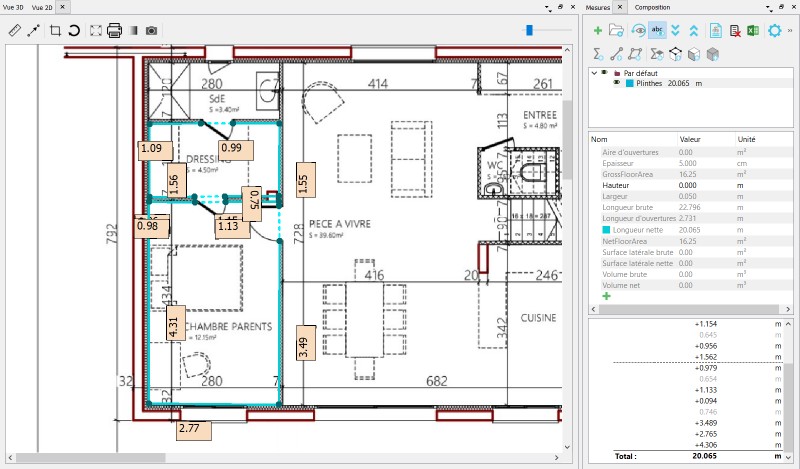Print the 2D plan view
This screenshot has width=800, height=469.
[x=114, y=31]
